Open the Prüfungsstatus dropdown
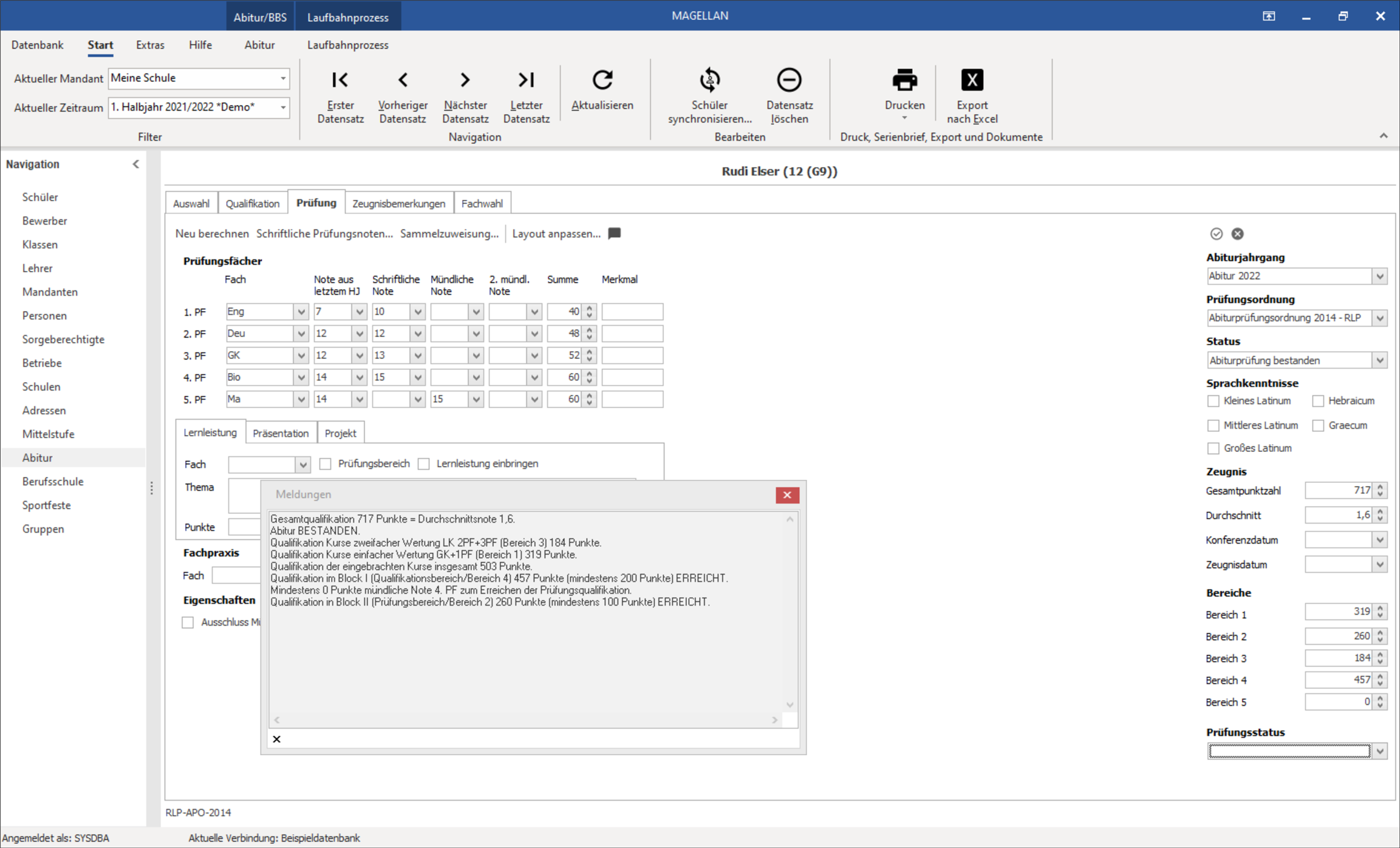1400x848 pixels. point(1379,751)
